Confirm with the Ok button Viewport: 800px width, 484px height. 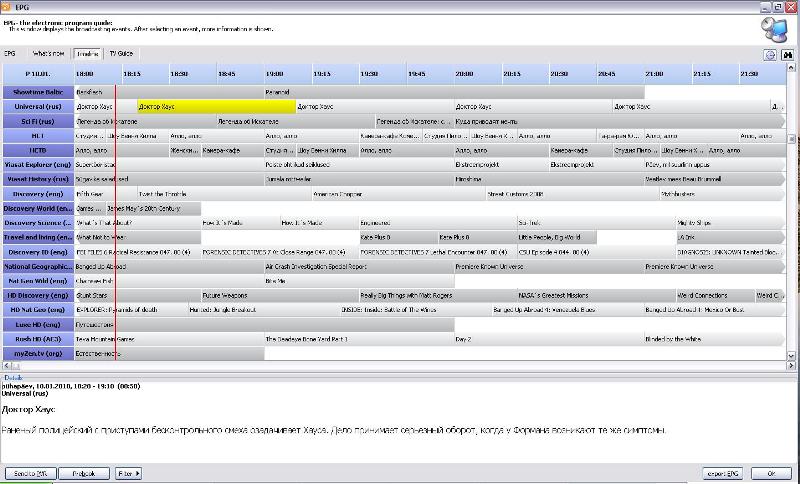(x=770, y=473)
